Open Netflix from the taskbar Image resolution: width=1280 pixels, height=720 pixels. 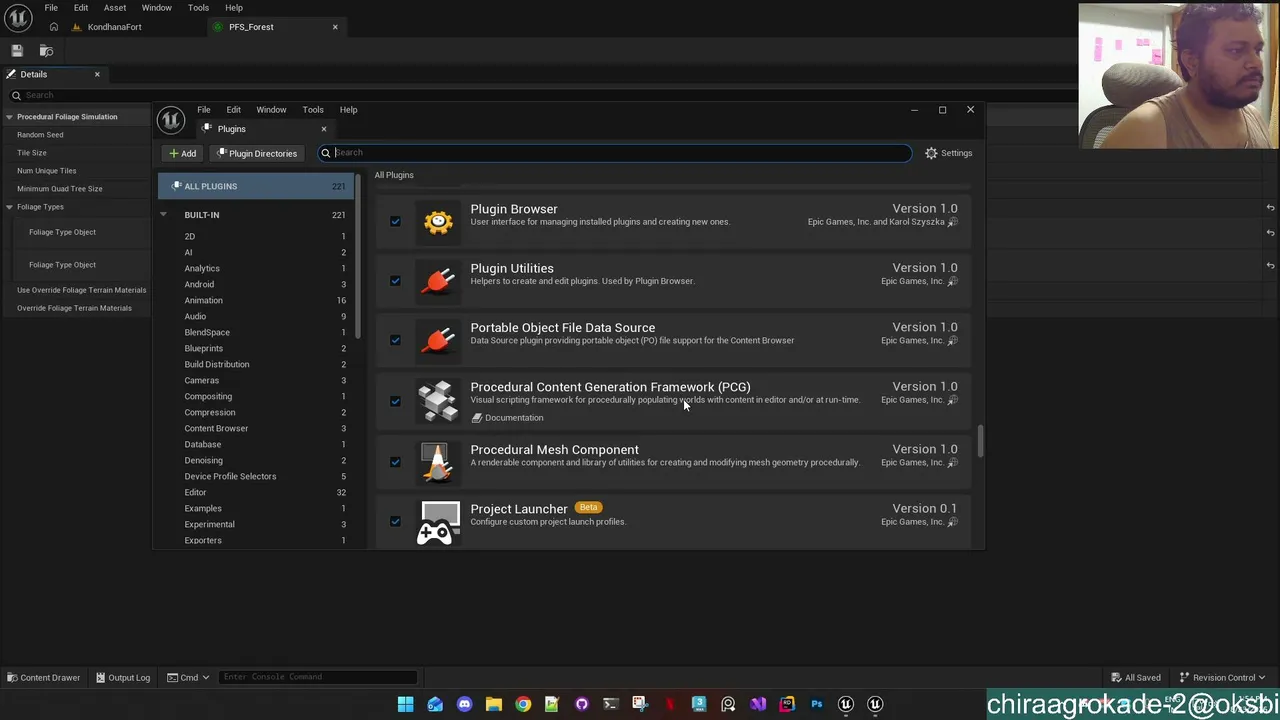click(670, 704)
